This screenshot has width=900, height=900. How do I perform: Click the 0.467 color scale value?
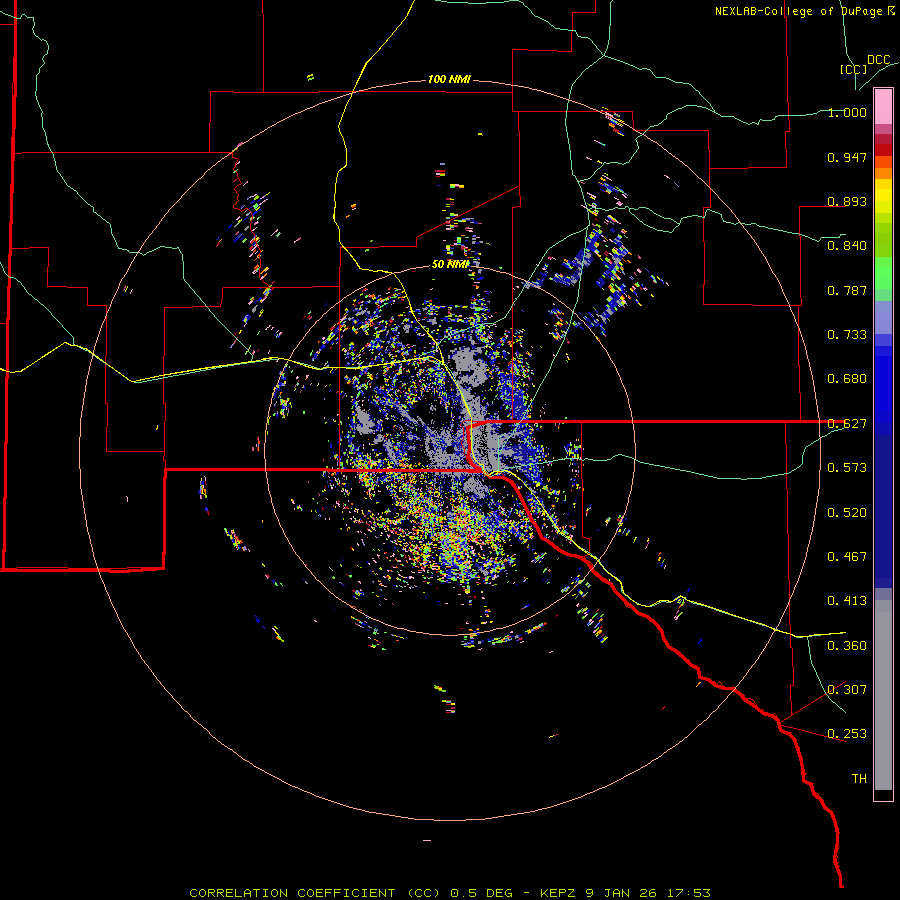click(x=847, y=557)
